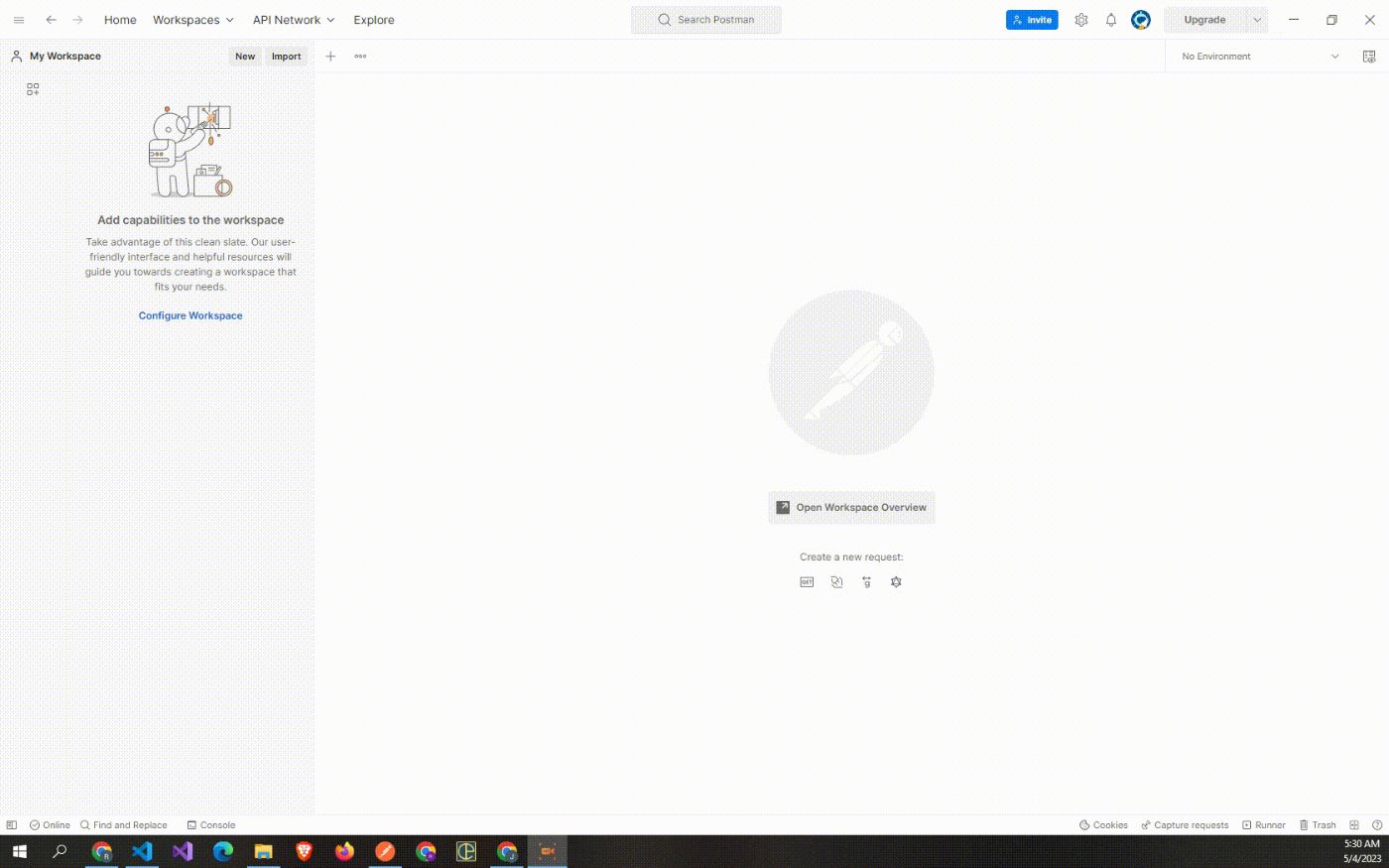Create a new HTTP GET request
Image resolution: width=1389 pixels, height=868 pixels.
pos(807,582)
